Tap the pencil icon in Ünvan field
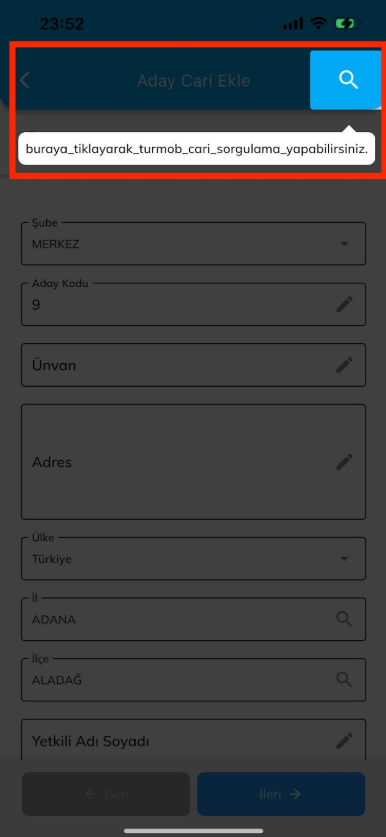This screenshot has width=386, height=837. [x=344, y=365]
